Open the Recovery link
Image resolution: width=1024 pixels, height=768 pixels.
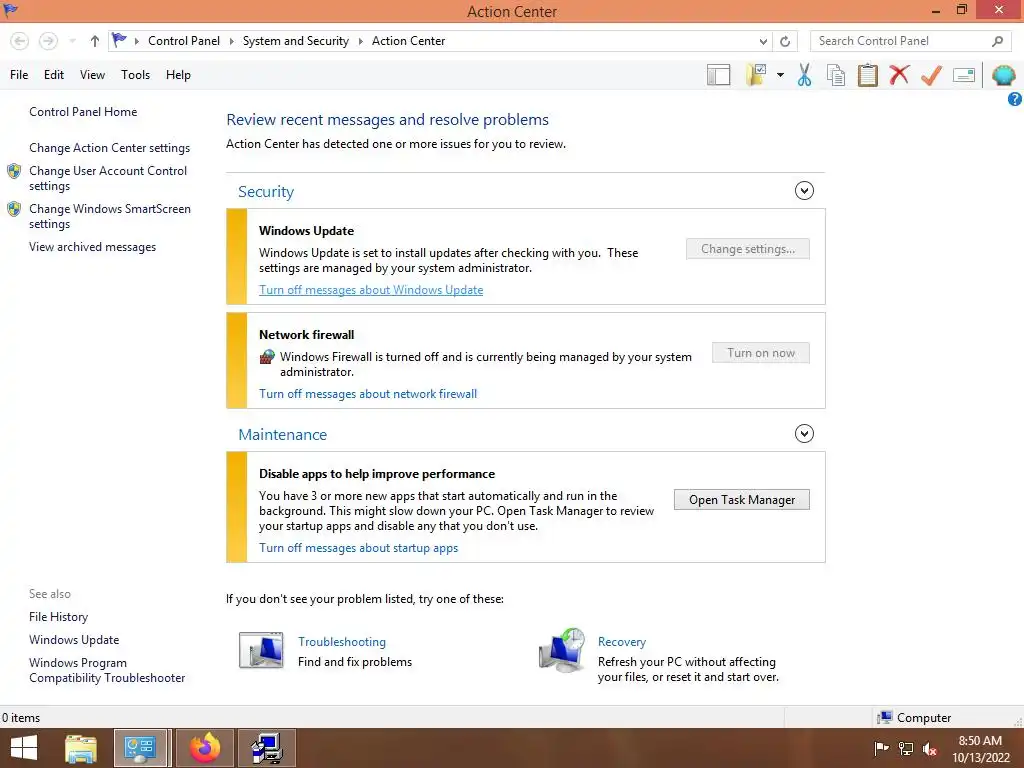pos(622,642)
